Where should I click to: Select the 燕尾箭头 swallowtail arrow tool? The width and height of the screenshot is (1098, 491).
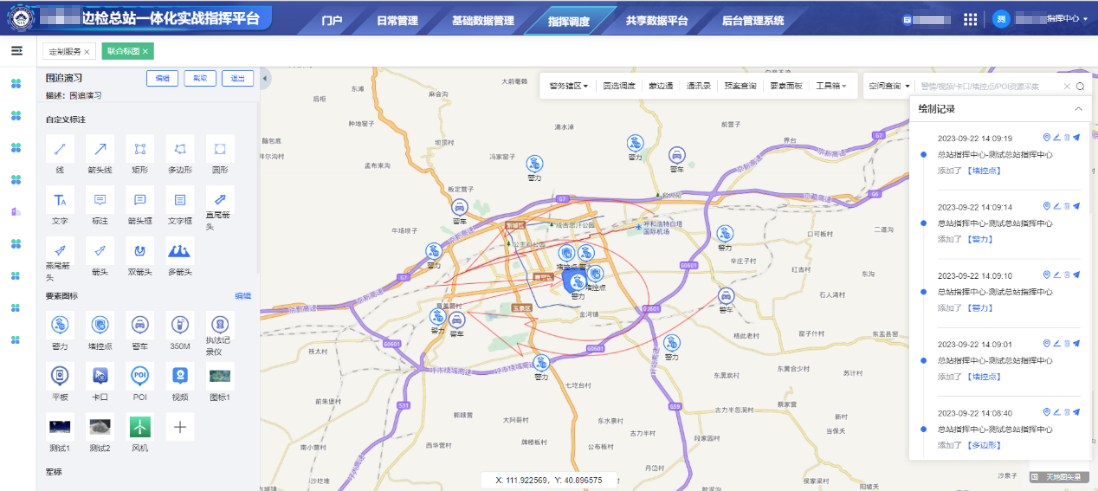click(x=60, y=251)
